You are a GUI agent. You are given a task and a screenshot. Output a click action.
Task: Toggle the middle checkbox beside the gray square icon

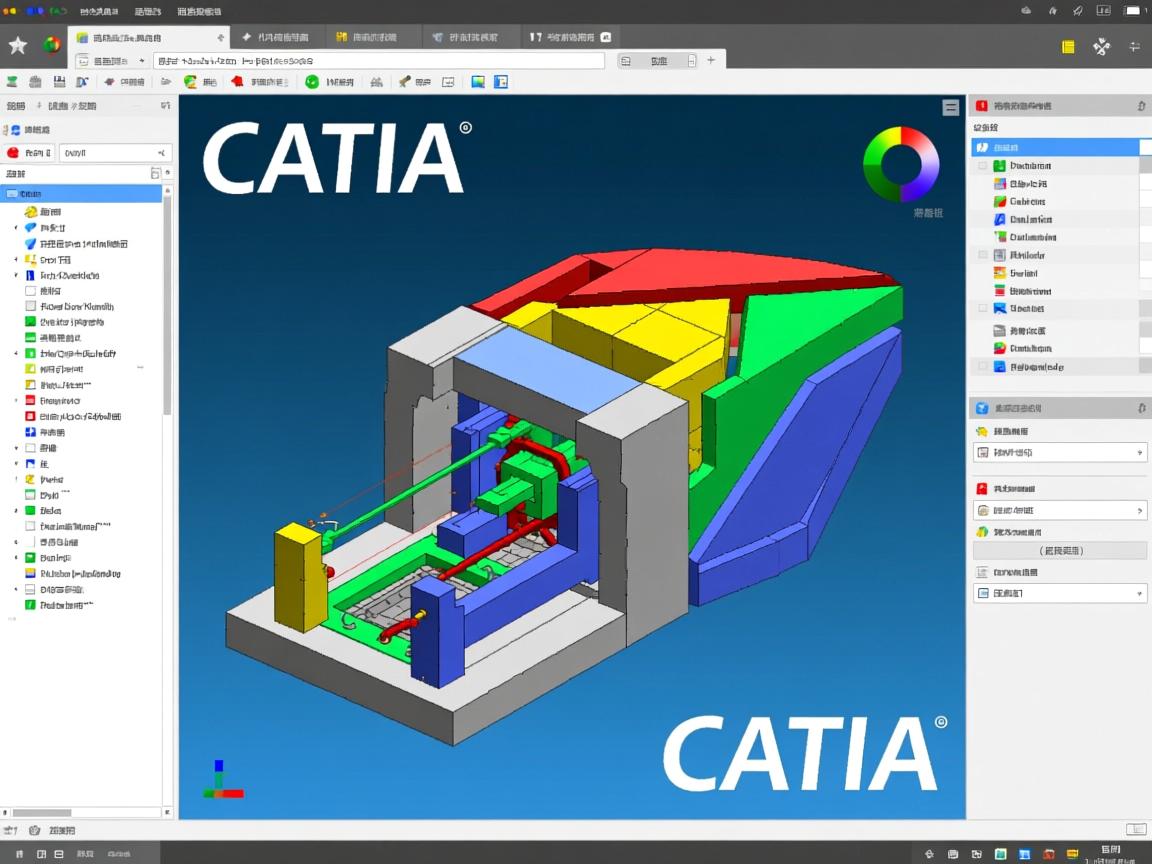pos(984,255)
